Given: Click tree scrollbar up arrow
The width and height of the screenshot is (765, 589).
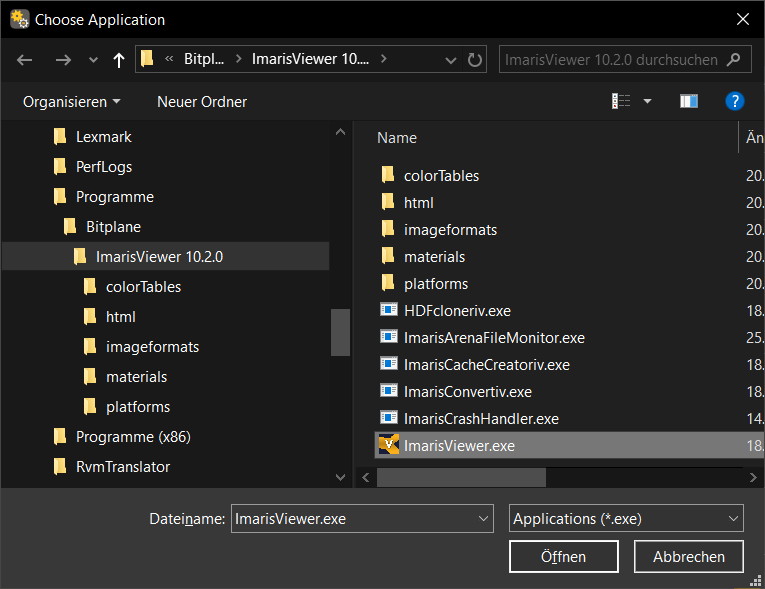Looking at the screenshot, I should click(x=341, y=132).
